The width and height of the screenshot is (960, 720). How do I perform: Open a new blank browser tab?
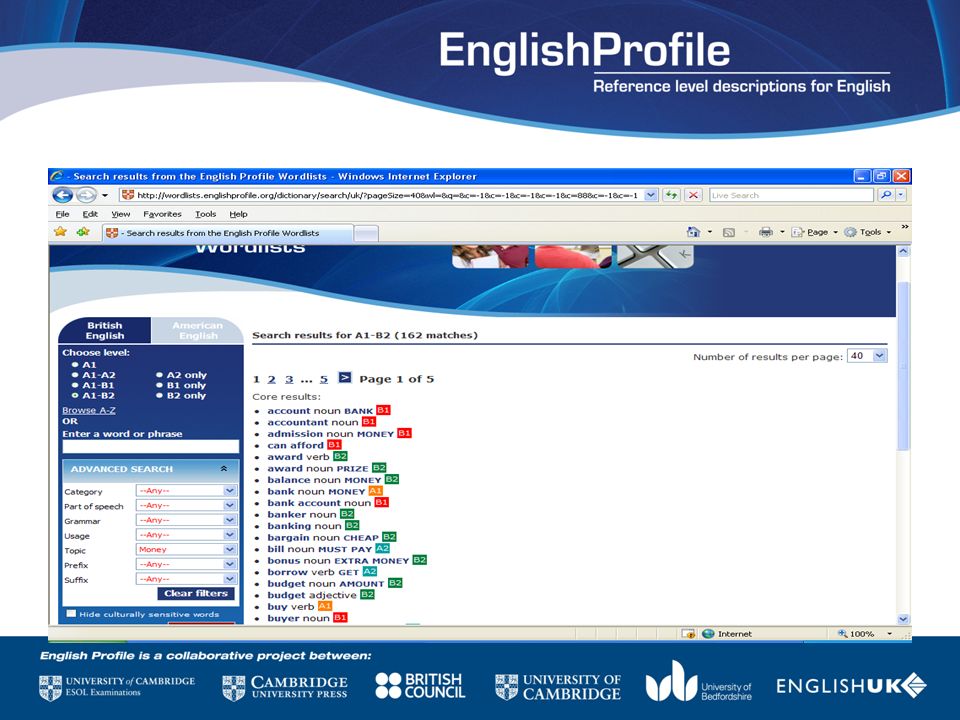tap(366, 233)
